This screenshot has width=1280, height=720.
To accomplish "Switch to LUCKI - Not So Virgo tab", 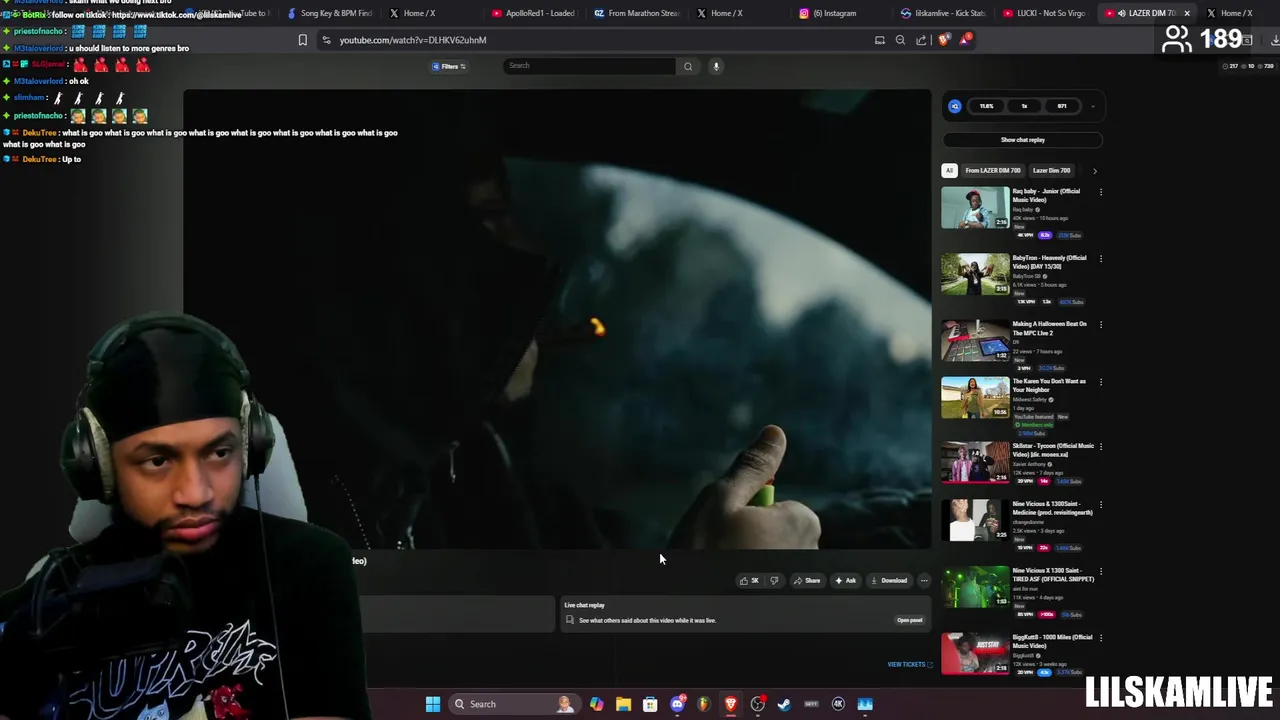I will pos(1046,13).
